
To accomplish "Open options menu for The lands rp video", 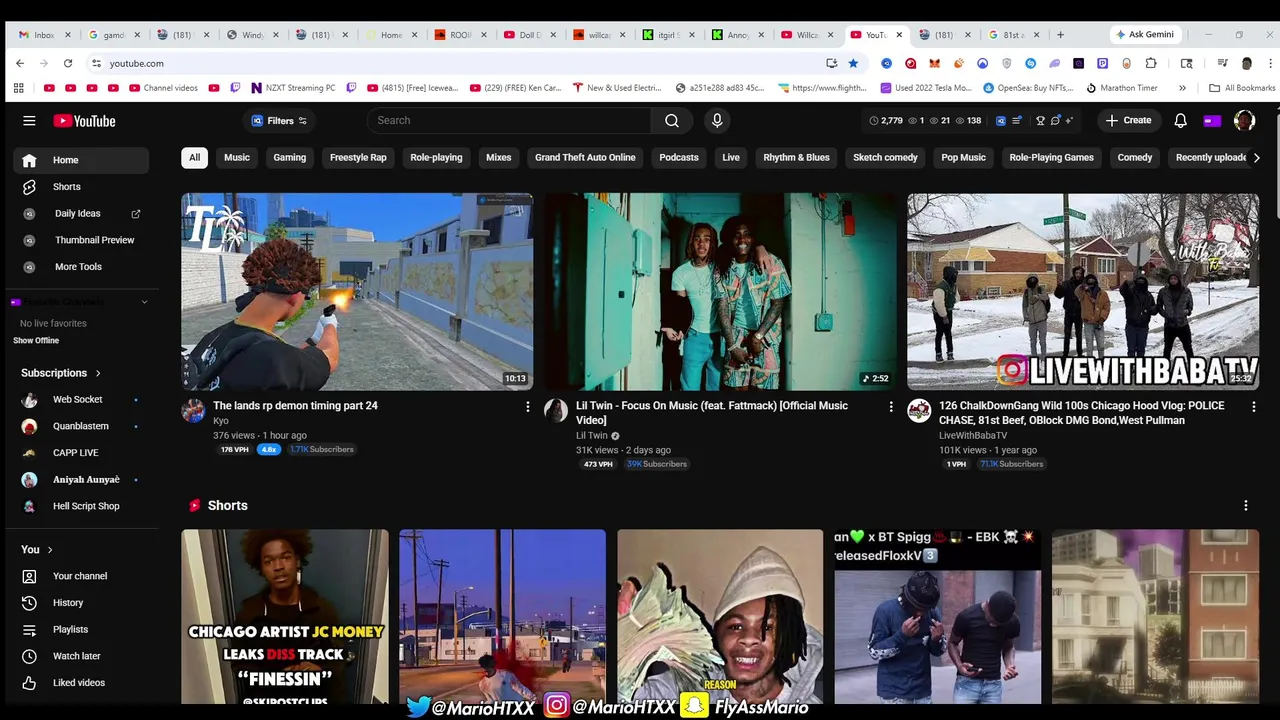I will pos(528,407).
